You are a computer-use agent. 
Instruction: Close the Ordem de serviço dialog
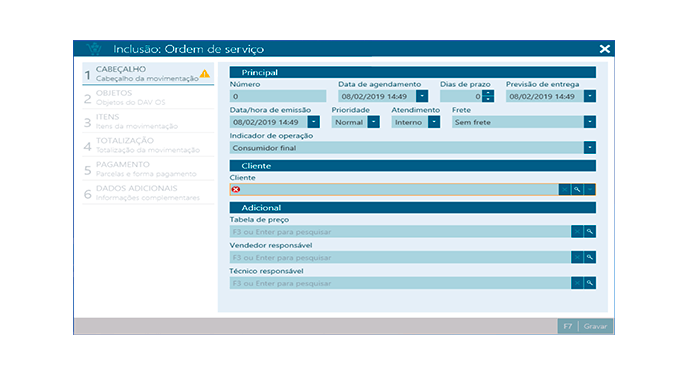click(605, 49)
